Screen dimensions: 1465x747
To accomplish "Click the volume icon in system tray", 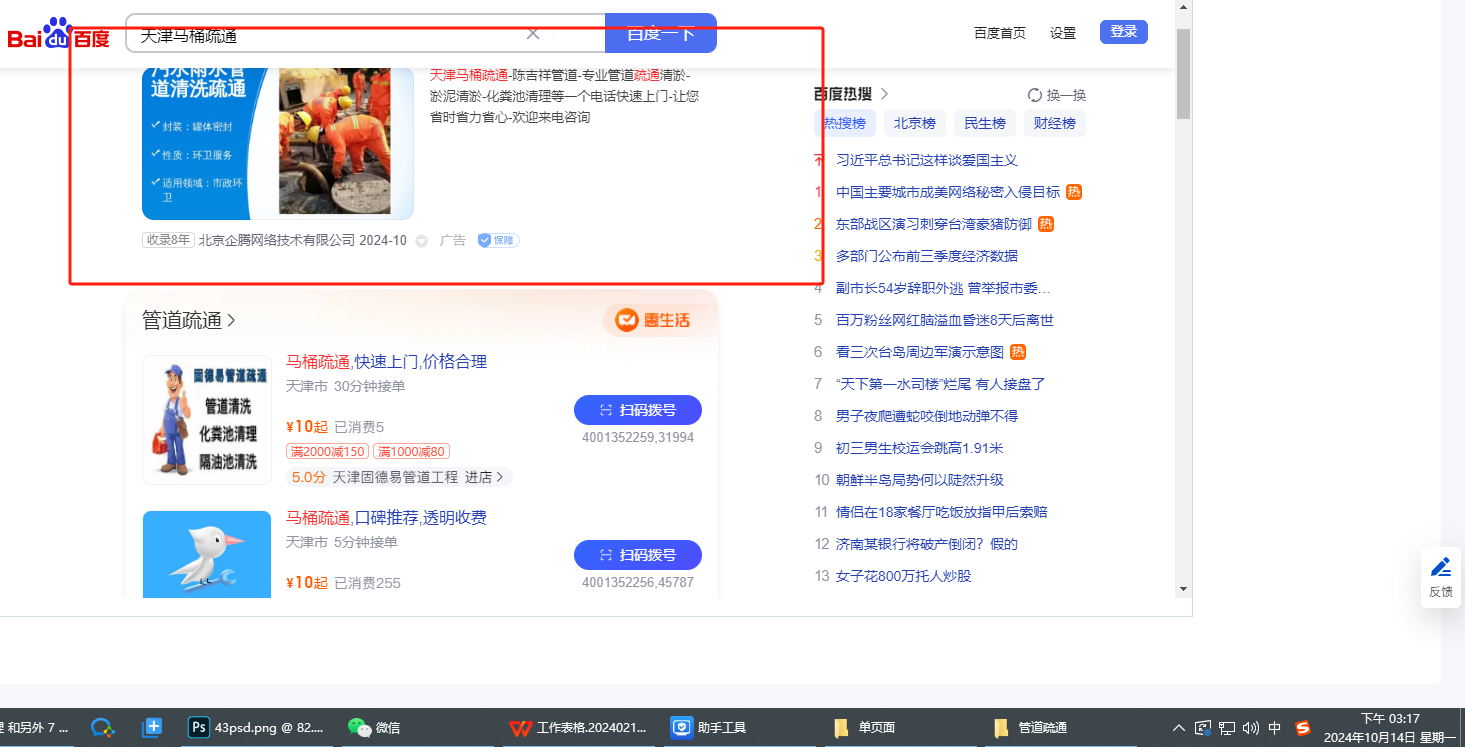I will (x=1250, y=728).
